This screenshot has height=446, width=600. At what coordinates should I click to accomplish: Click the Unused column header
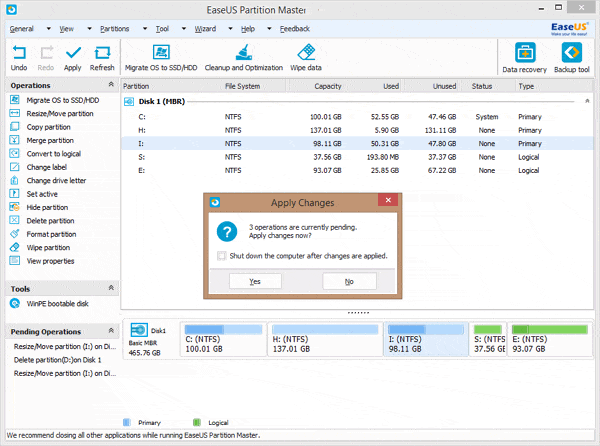pos(444,86)
